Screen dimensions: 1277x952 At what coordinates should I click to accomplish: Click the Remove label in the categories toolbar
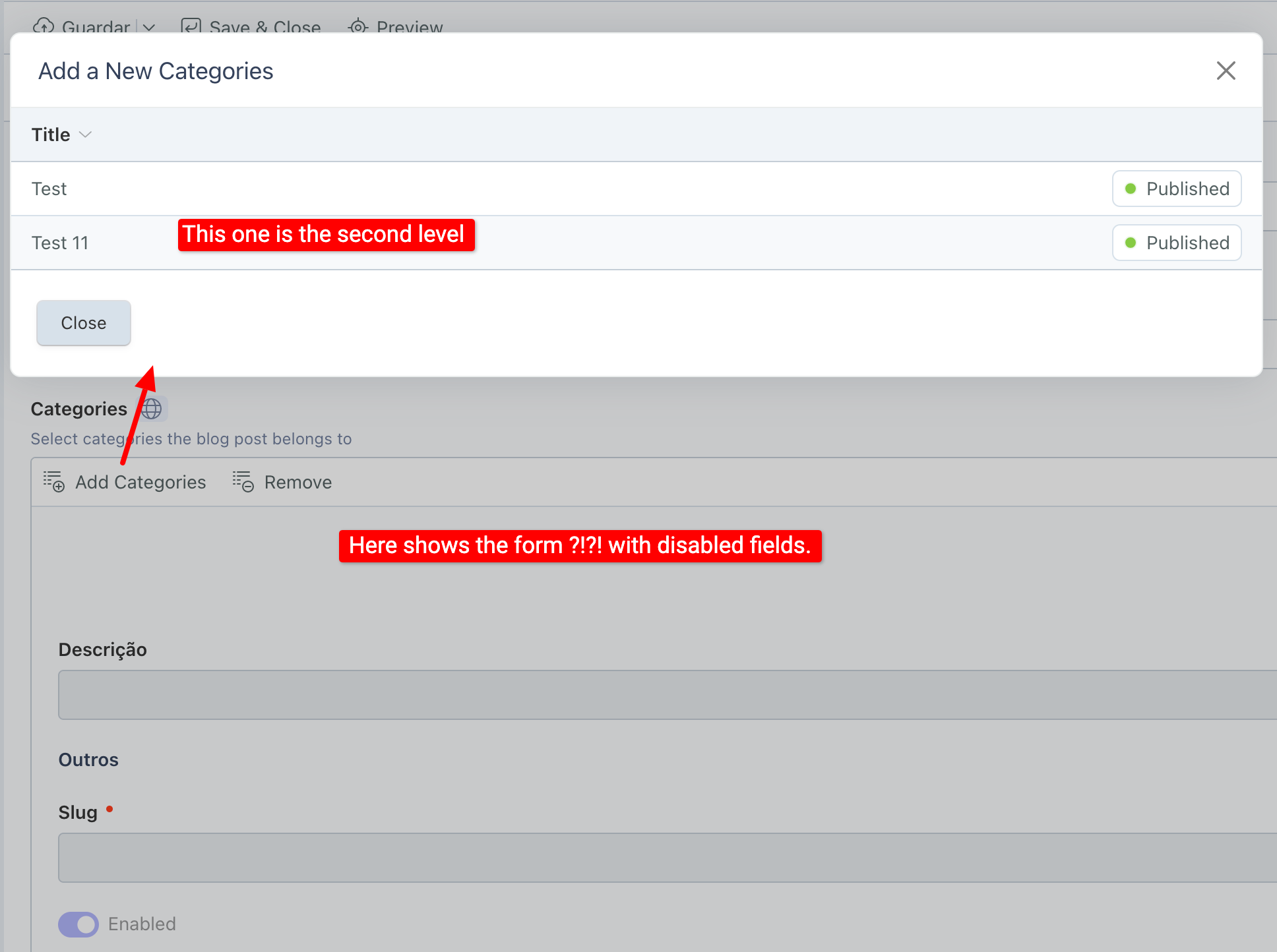(298, 483)
